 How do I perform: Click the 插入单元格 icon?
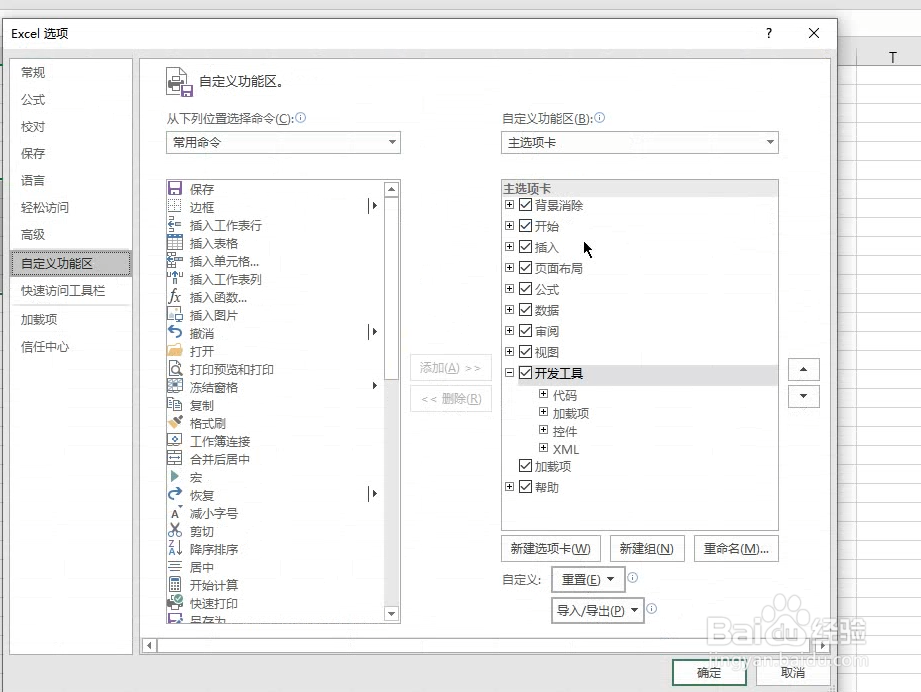175,260
